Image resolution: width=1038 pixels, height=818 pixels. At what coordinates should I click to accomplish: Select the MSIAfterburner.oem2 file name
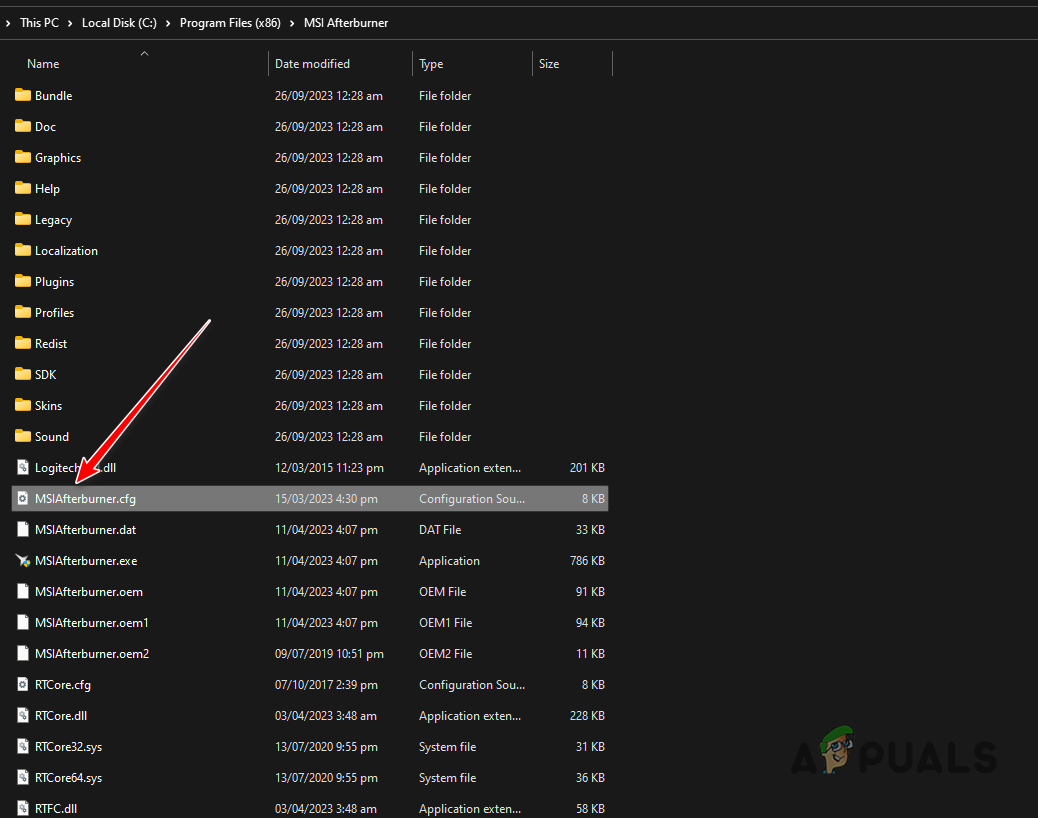(x=92, y=654)
